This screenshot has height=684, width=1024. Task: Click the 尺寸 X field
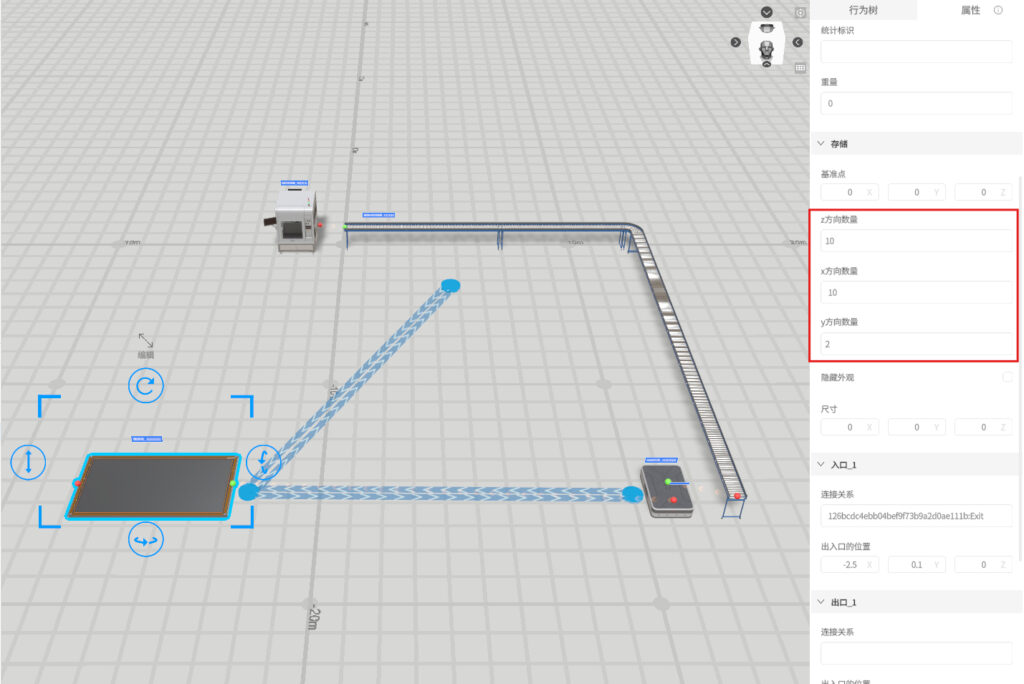click(x=850, y=427)
